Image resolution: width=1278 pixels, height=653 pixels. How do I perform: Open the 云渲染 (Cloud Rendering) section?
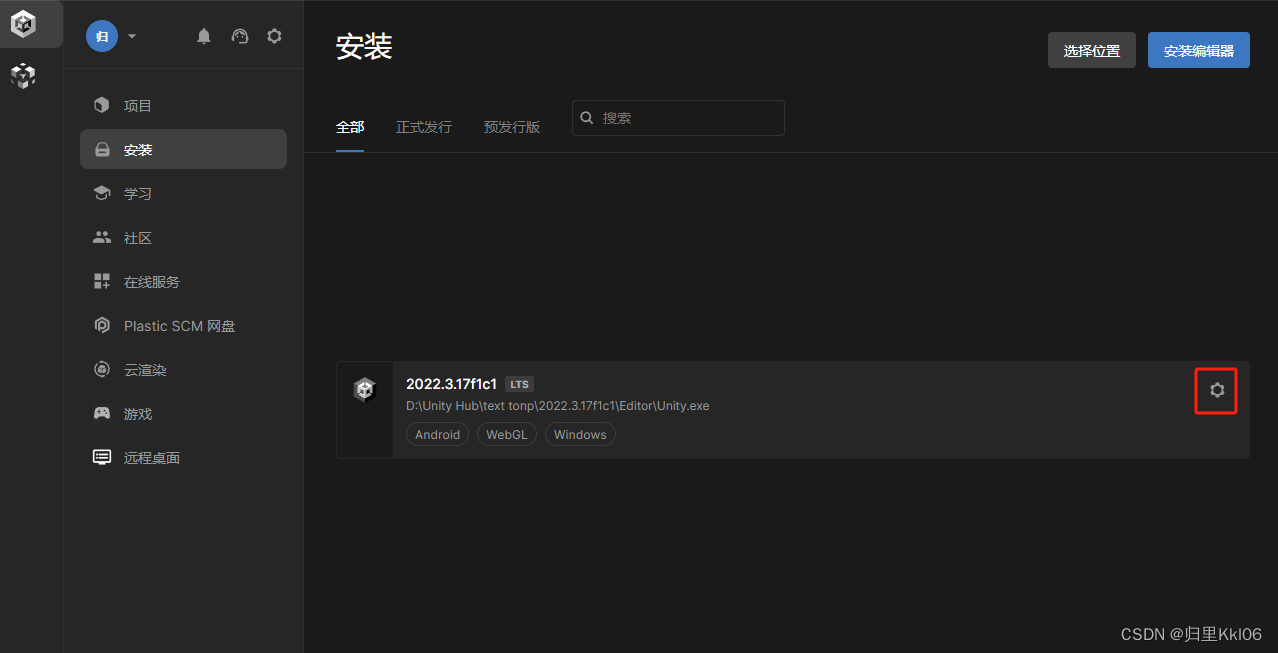click(143, 369)
